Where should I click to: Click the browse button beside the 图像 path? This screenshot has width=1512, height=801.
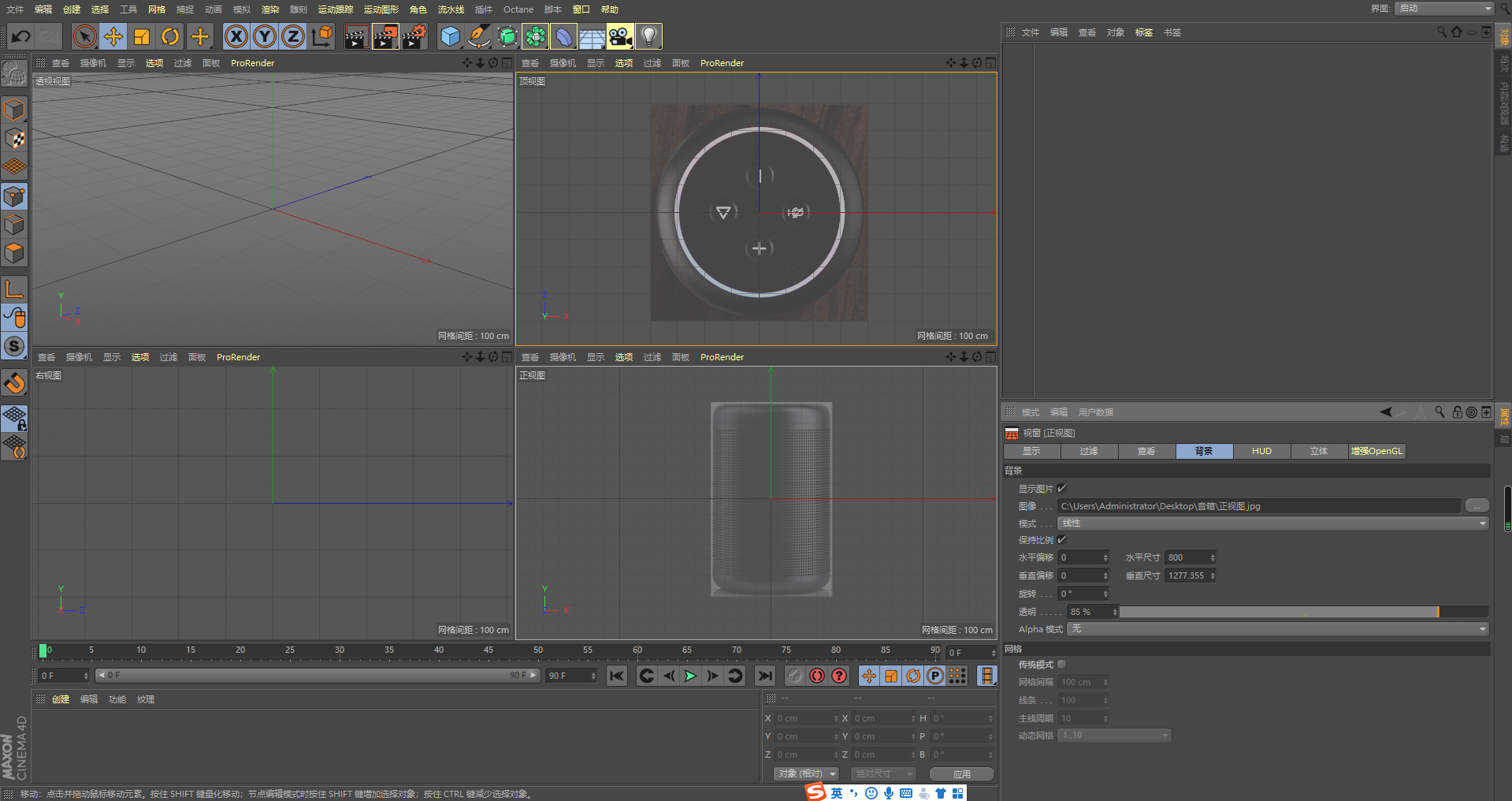(x=1477, y=505)
